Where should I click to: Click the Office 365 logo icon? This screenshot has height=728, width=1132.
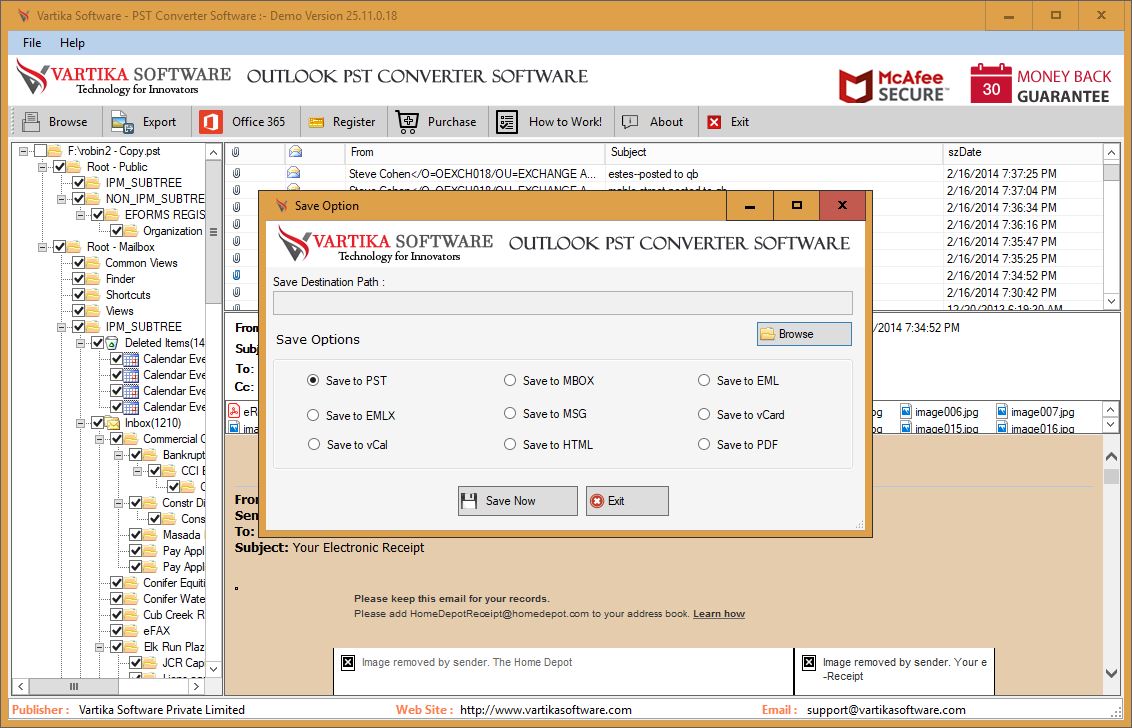(210, 122)
